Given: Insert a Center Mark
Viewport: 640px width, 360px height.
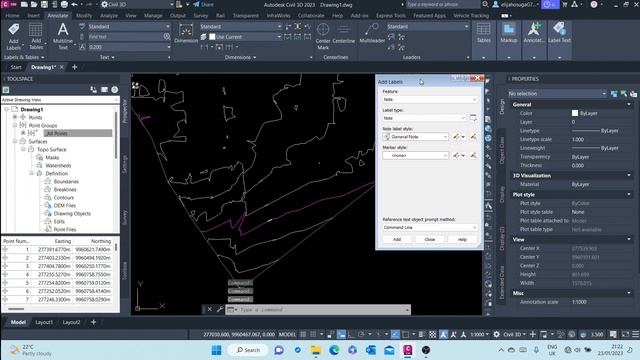Looking at the screenshot, I should point(323,36).
